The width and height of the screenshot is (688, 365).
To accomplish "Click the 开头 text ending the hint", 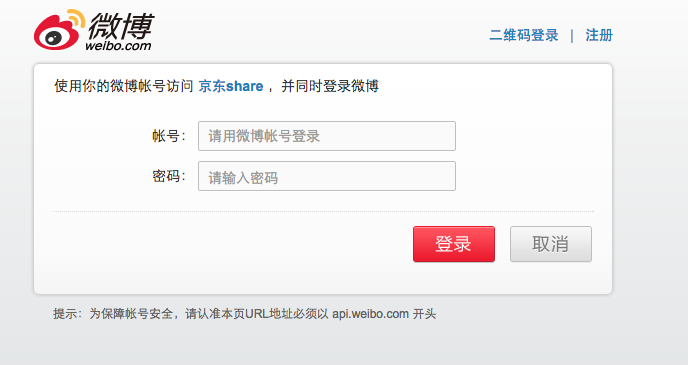I will (424, 314).
